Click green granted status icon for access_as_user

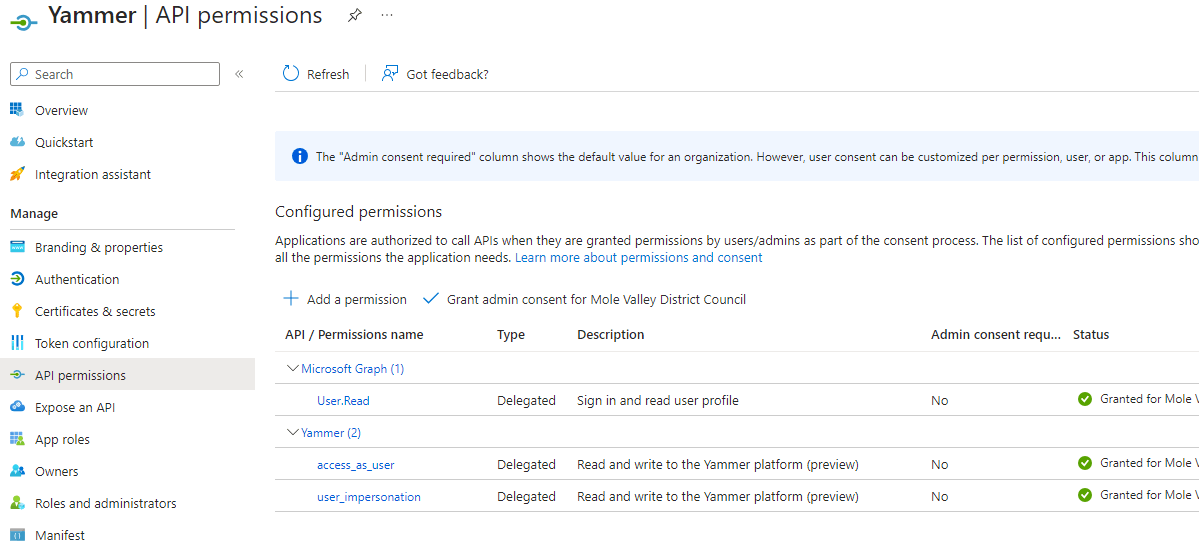pos(1084,463)
